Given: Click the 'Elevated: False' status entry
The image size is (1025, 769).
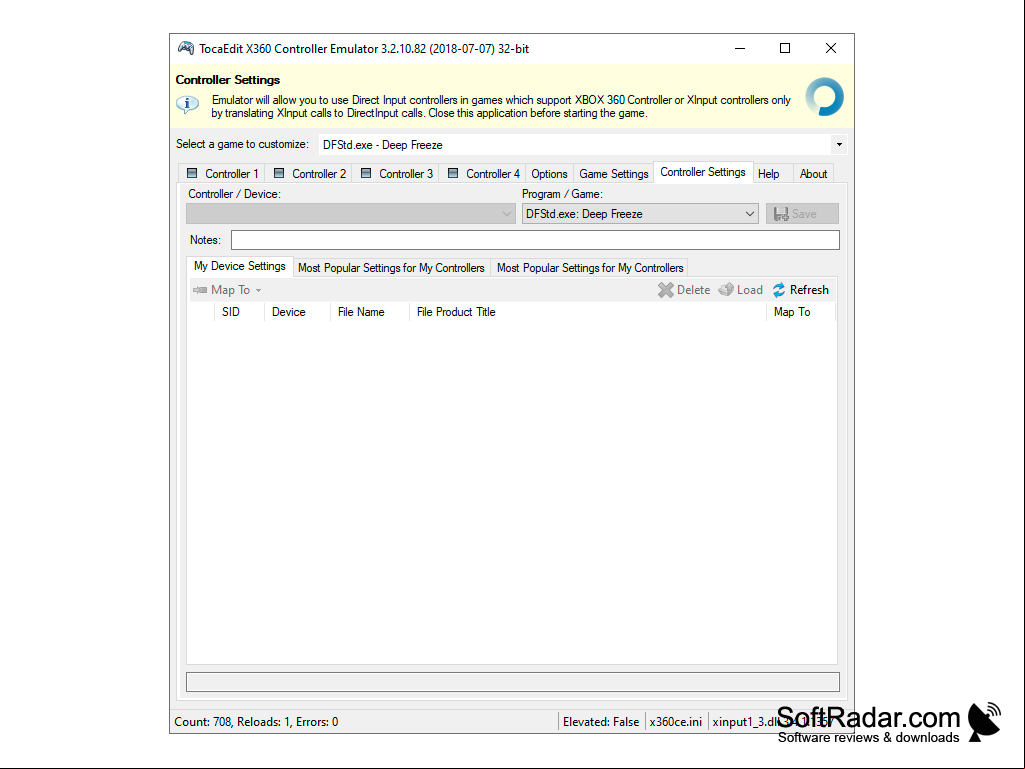Looking at the screenshot, I should tap(601, 722).
